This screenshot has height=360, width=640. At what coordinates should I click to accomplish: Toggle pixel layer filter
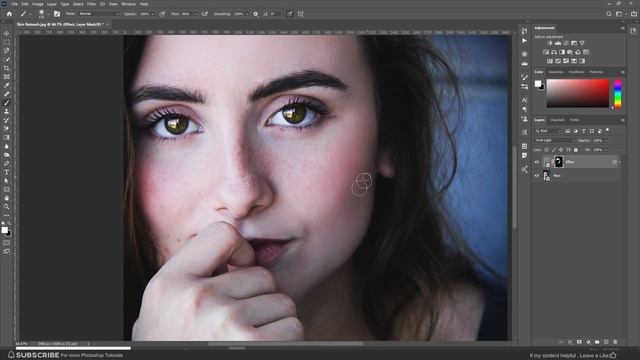pos(567,131)
